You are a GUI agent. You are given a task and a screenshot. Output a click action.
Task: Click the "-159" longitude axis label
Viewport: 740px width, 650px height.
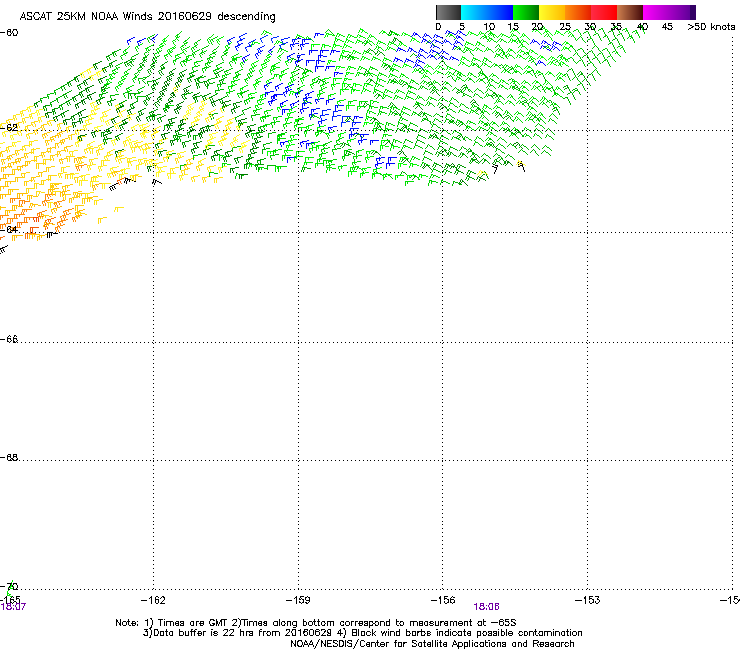tap(298, 600)
